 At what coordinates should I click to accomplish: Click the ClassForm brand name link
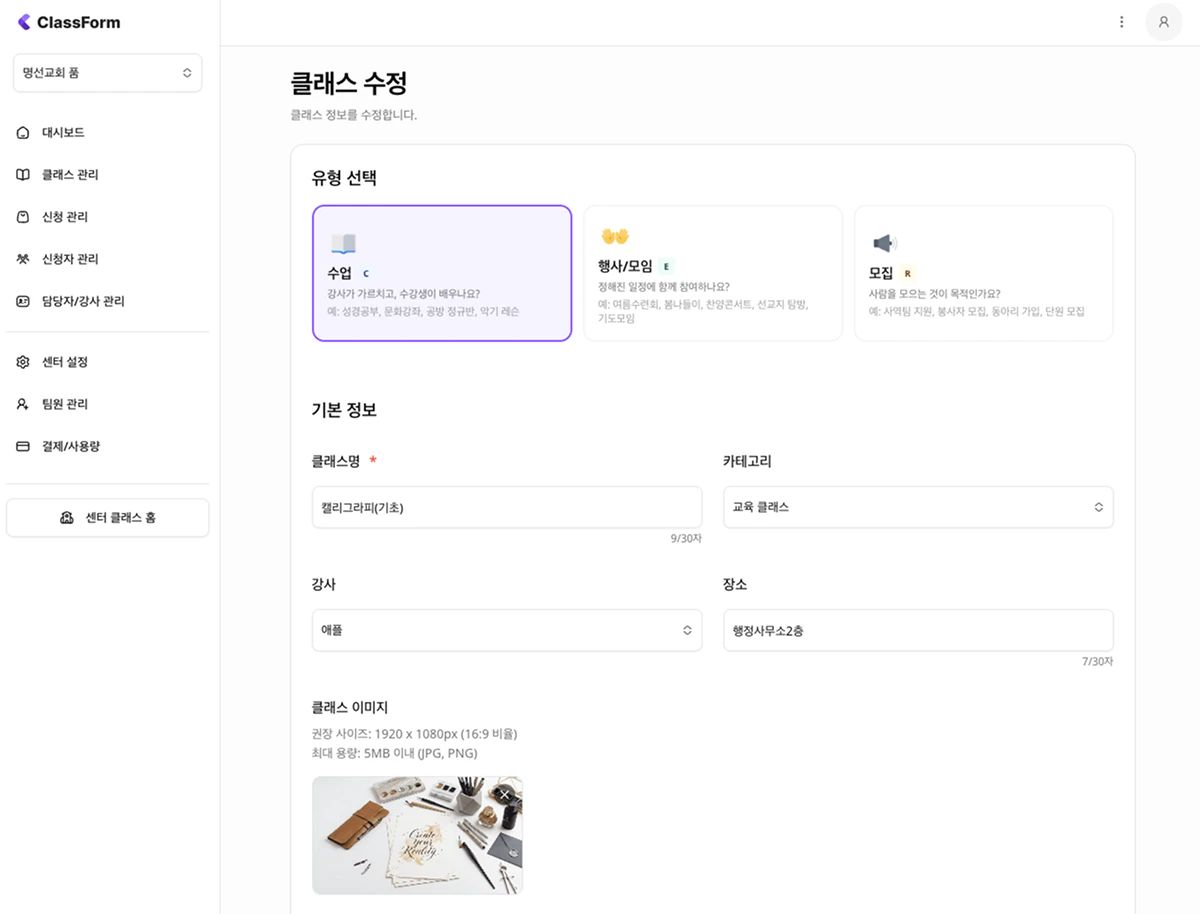pos(78,23)
